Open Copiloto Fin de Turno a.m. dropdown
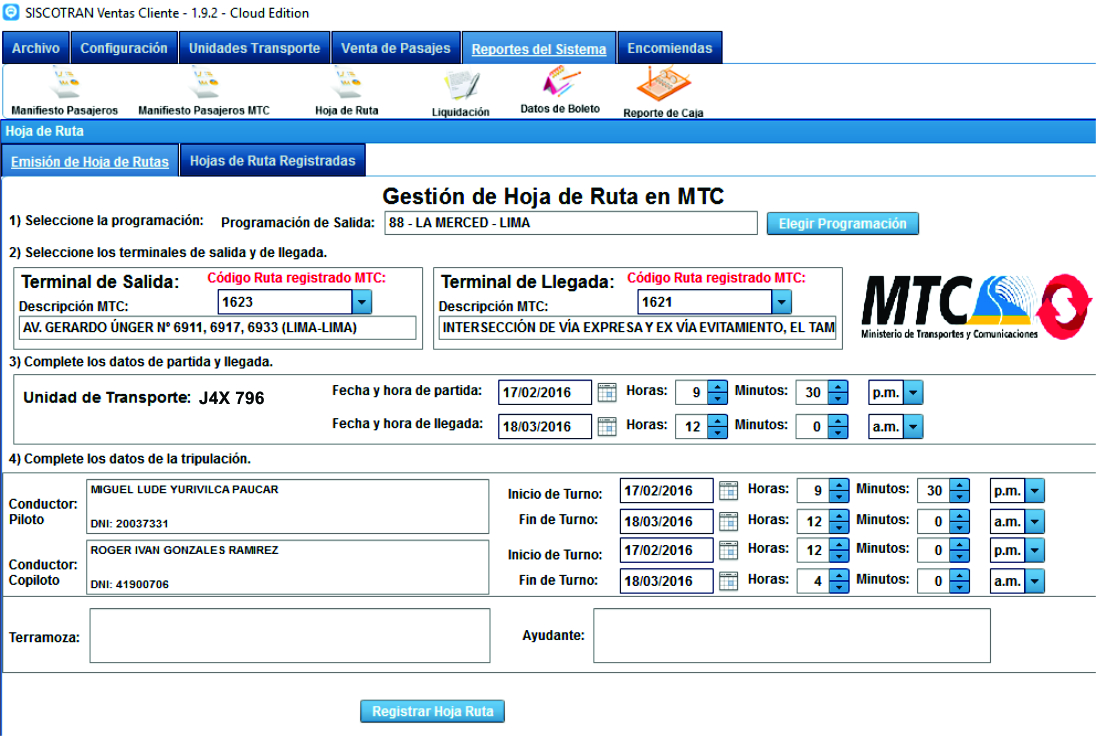 [1034, 581]
